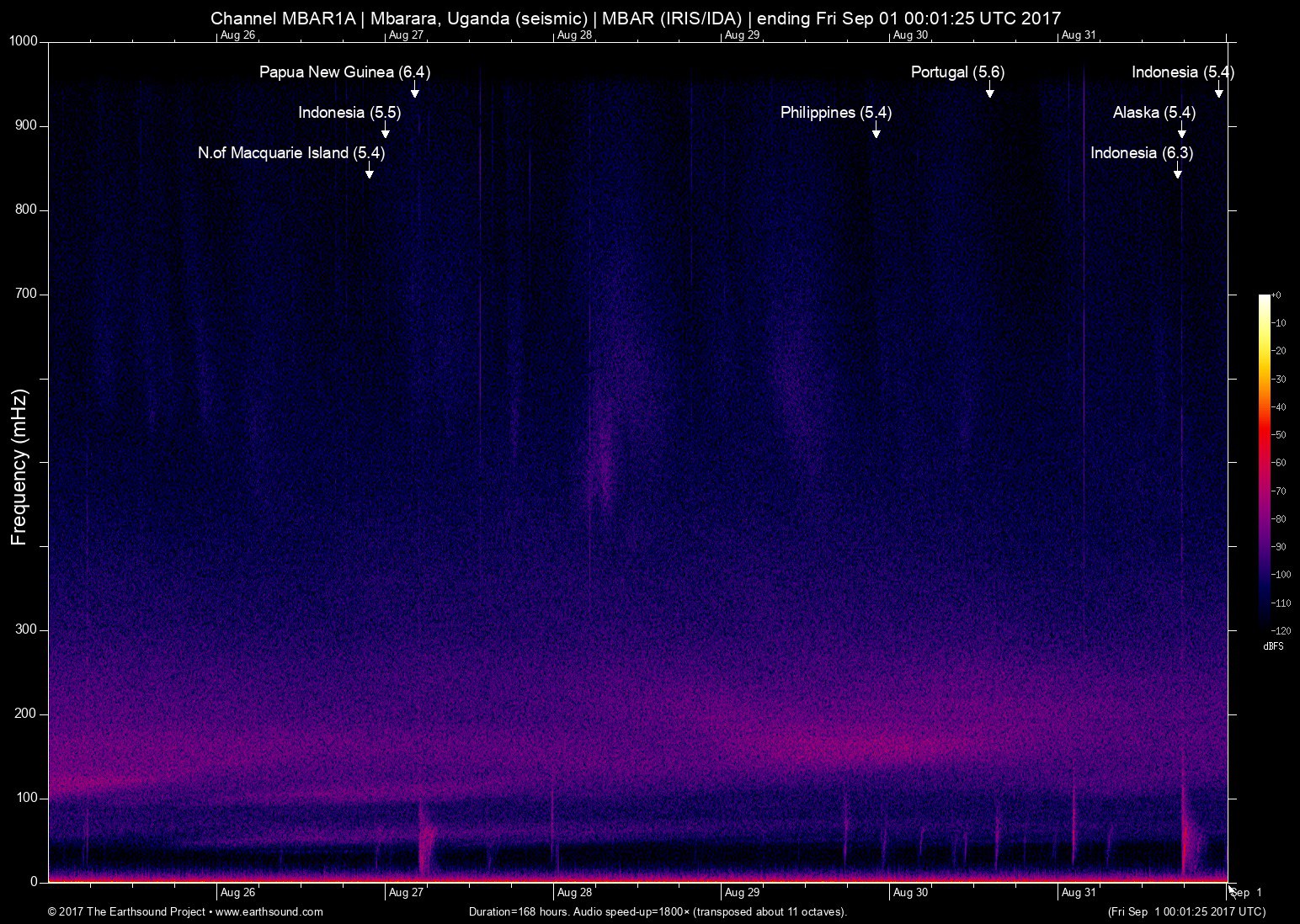Click the Portugal (5.6) earthquake label
This screenshot has width=1300, height=924.
coord(957,72)
